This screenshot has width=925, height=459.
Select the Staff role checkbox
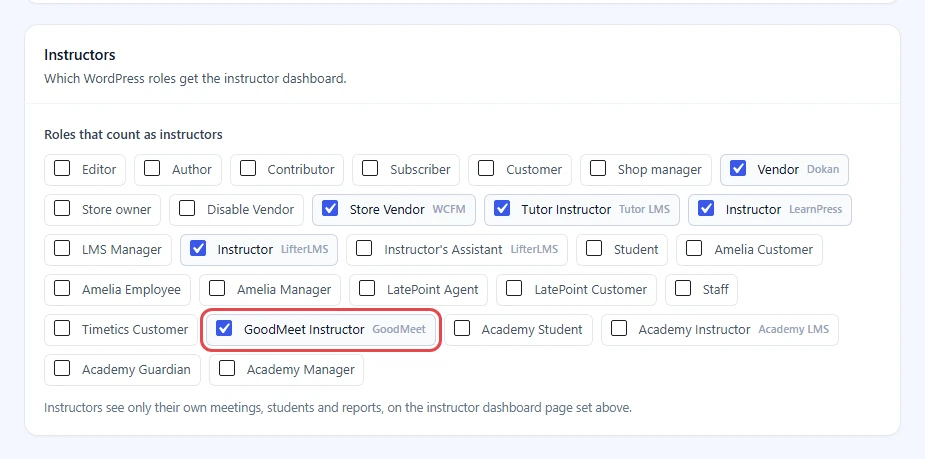[683, 289]
